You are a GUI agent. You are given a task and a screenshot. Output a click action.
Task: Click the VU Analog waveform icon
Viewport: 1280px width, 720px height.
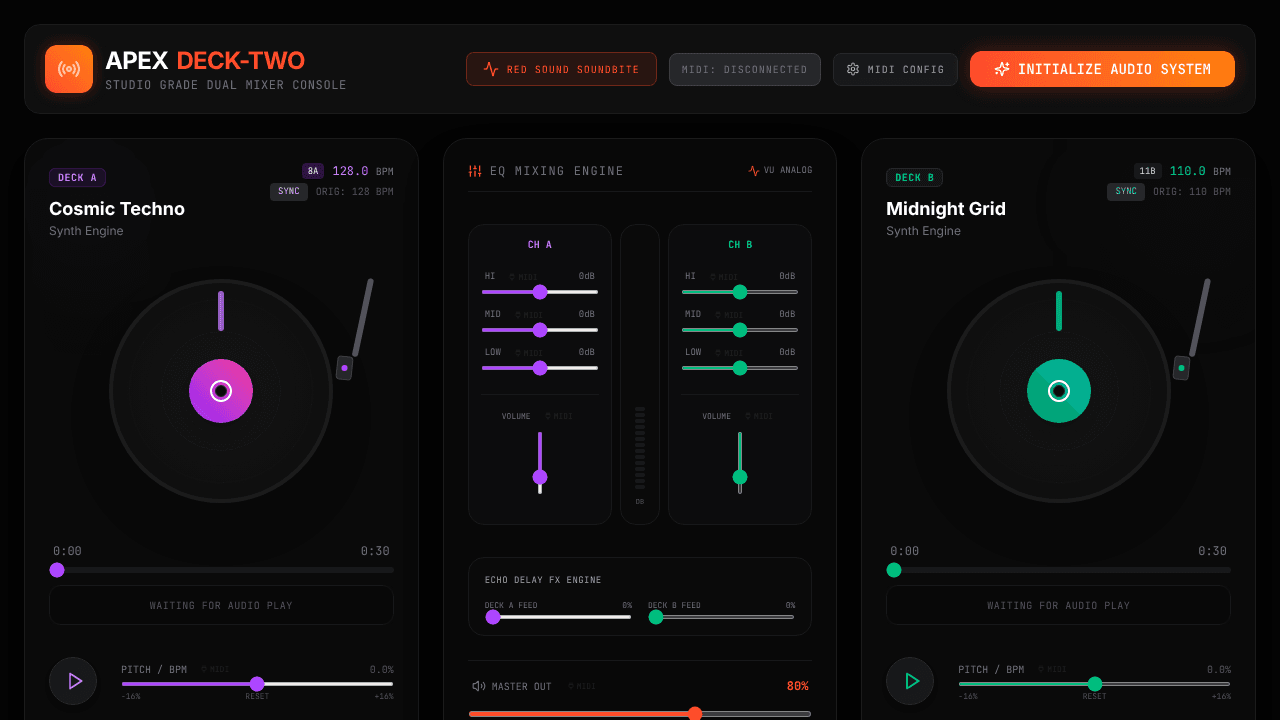coord(754,171)
